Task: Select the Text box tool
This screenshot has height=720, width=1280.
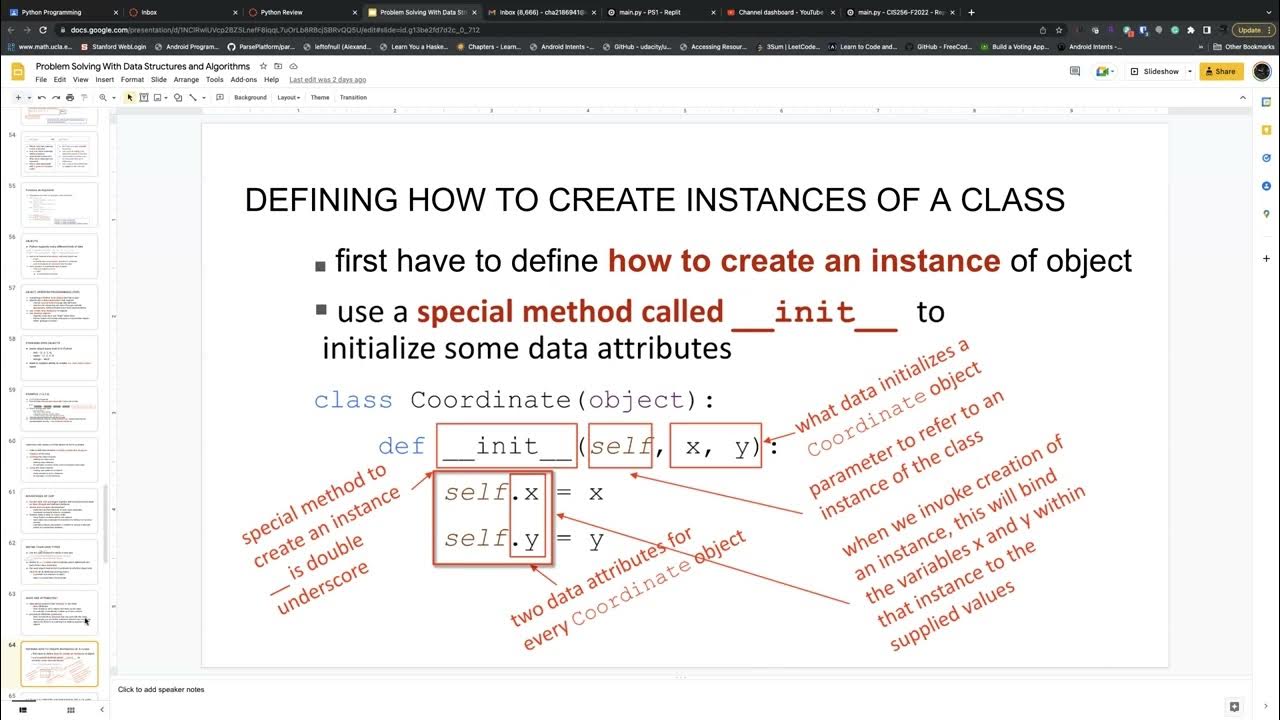Action: 144,97
